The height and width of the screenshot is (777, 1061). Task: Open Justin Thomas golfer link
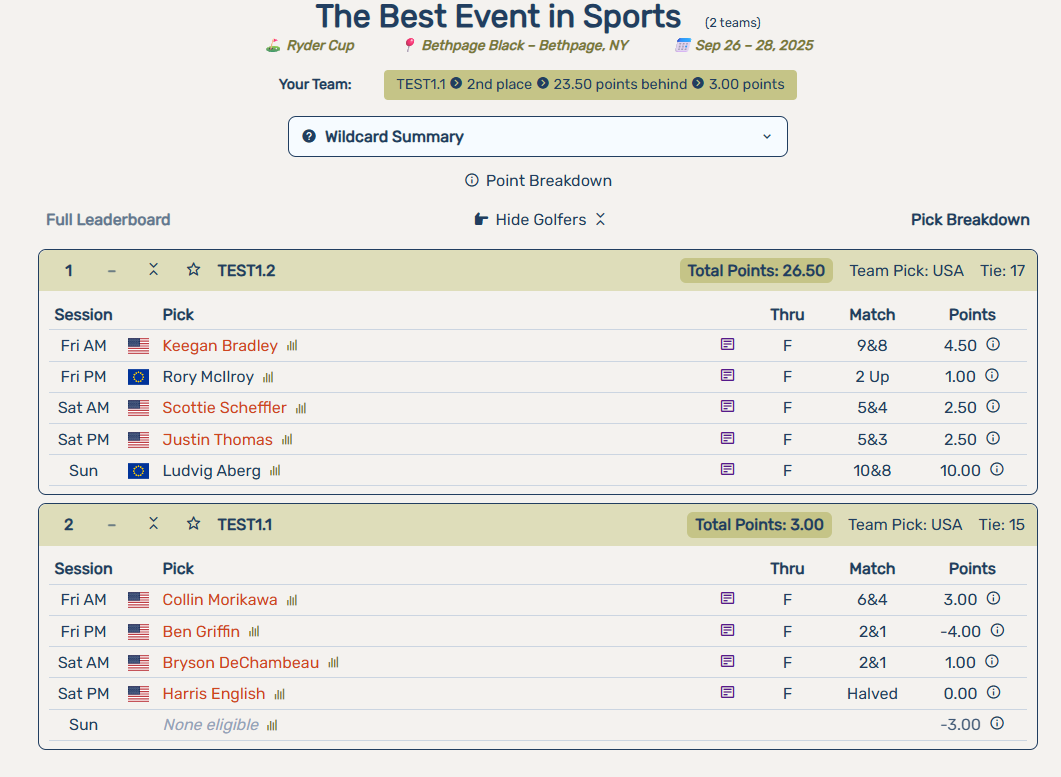coord(217,440)
